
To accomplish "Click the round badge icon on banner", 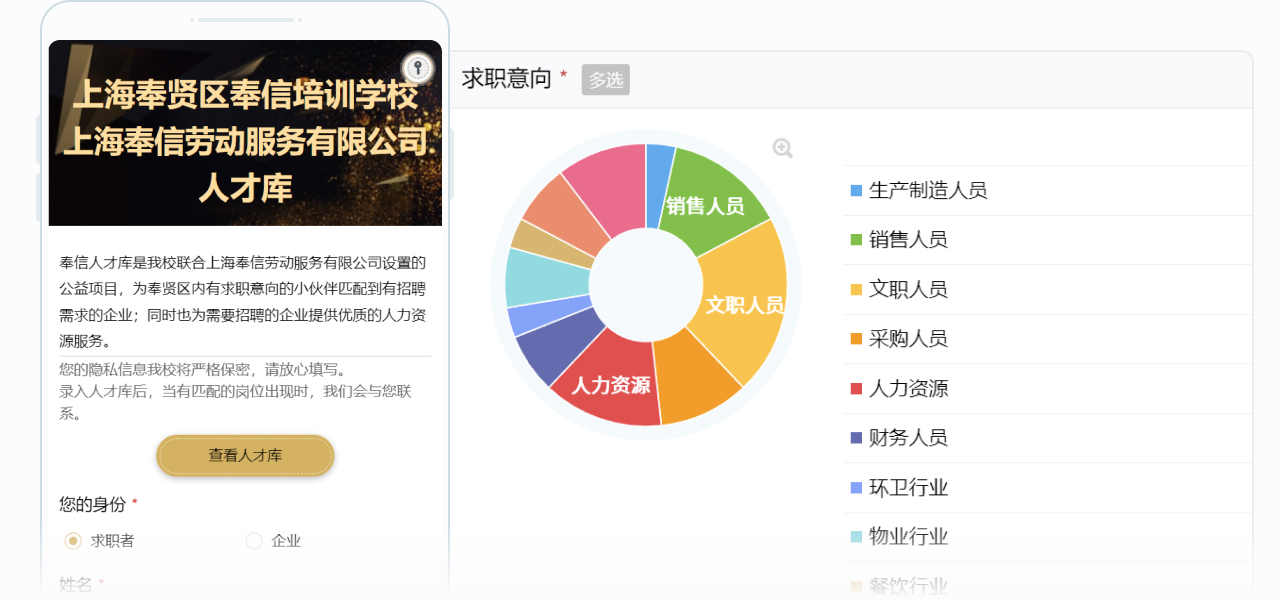I will tap(417, 69).
